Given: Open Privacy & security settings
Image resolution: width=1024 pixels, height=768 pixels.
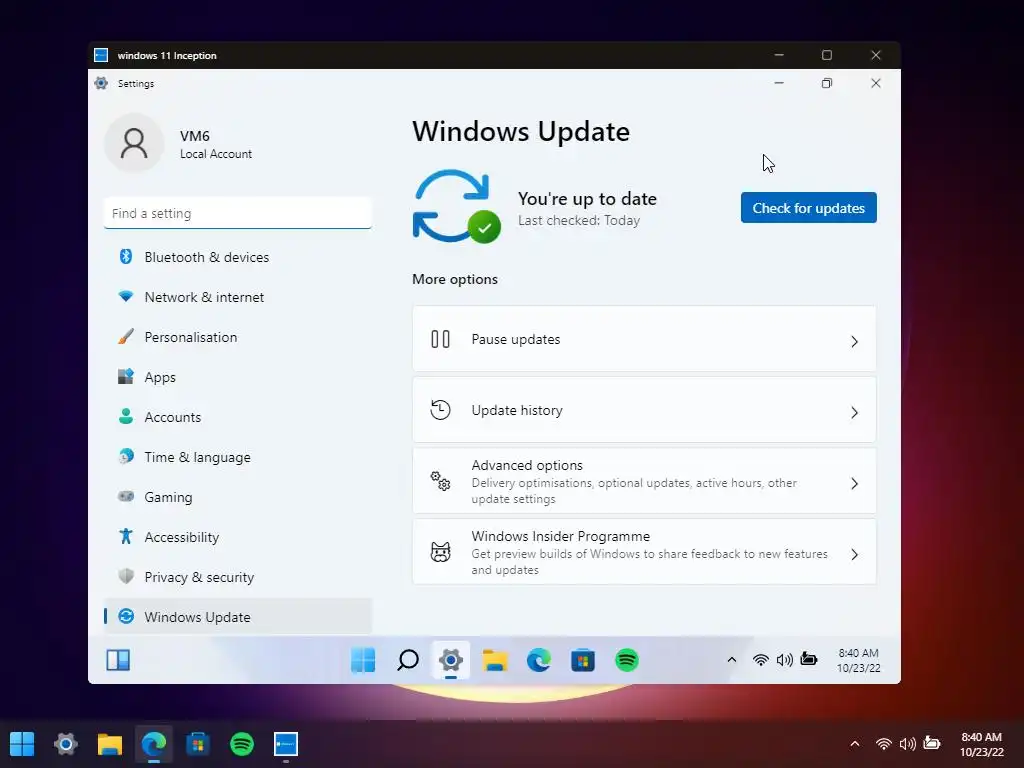Looking at the screenshot, I should (238, 577).
